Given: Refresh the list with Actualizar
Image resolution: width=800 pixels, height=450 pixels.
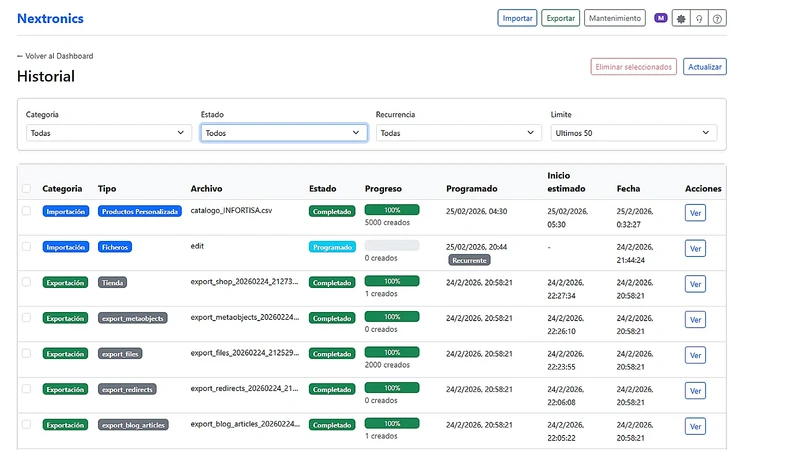Looking at the screenshot, I should click(x=705, y=67).
